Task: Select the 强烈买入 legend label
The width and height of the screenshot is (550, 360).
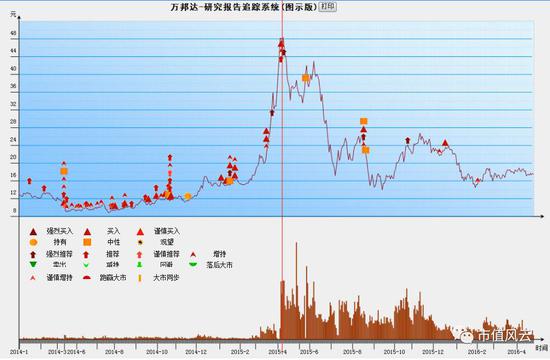Action: [x=60, y=231]
